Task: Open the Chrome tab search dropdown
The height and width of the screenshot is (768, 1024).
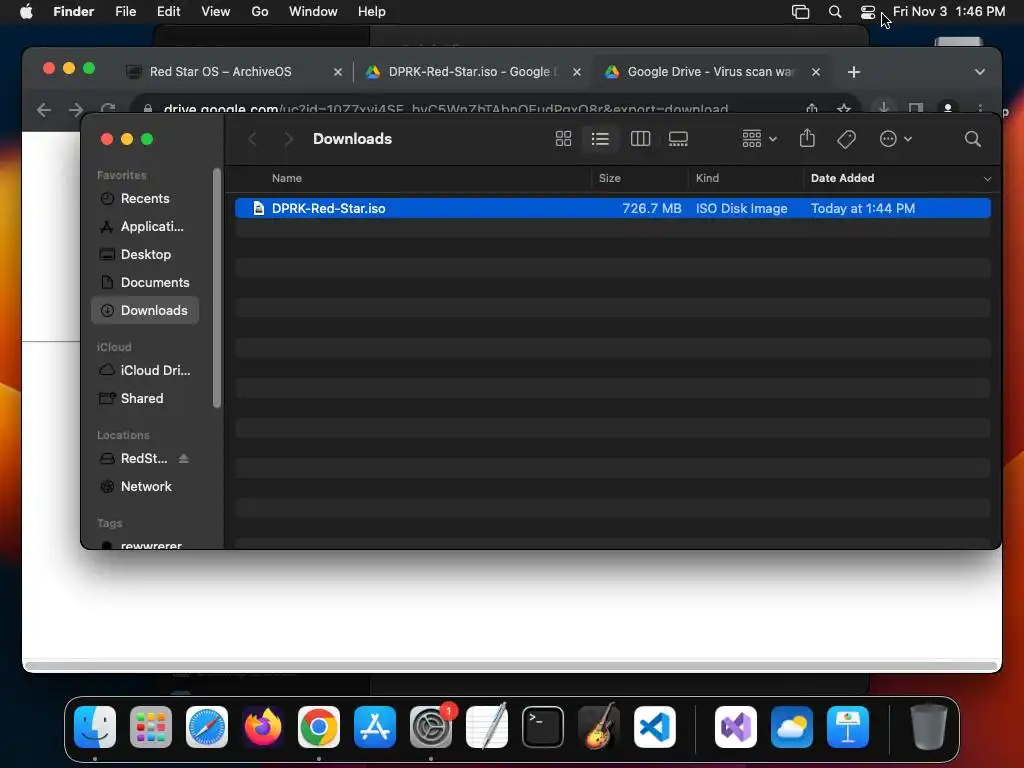Action: tap(980, 72)
